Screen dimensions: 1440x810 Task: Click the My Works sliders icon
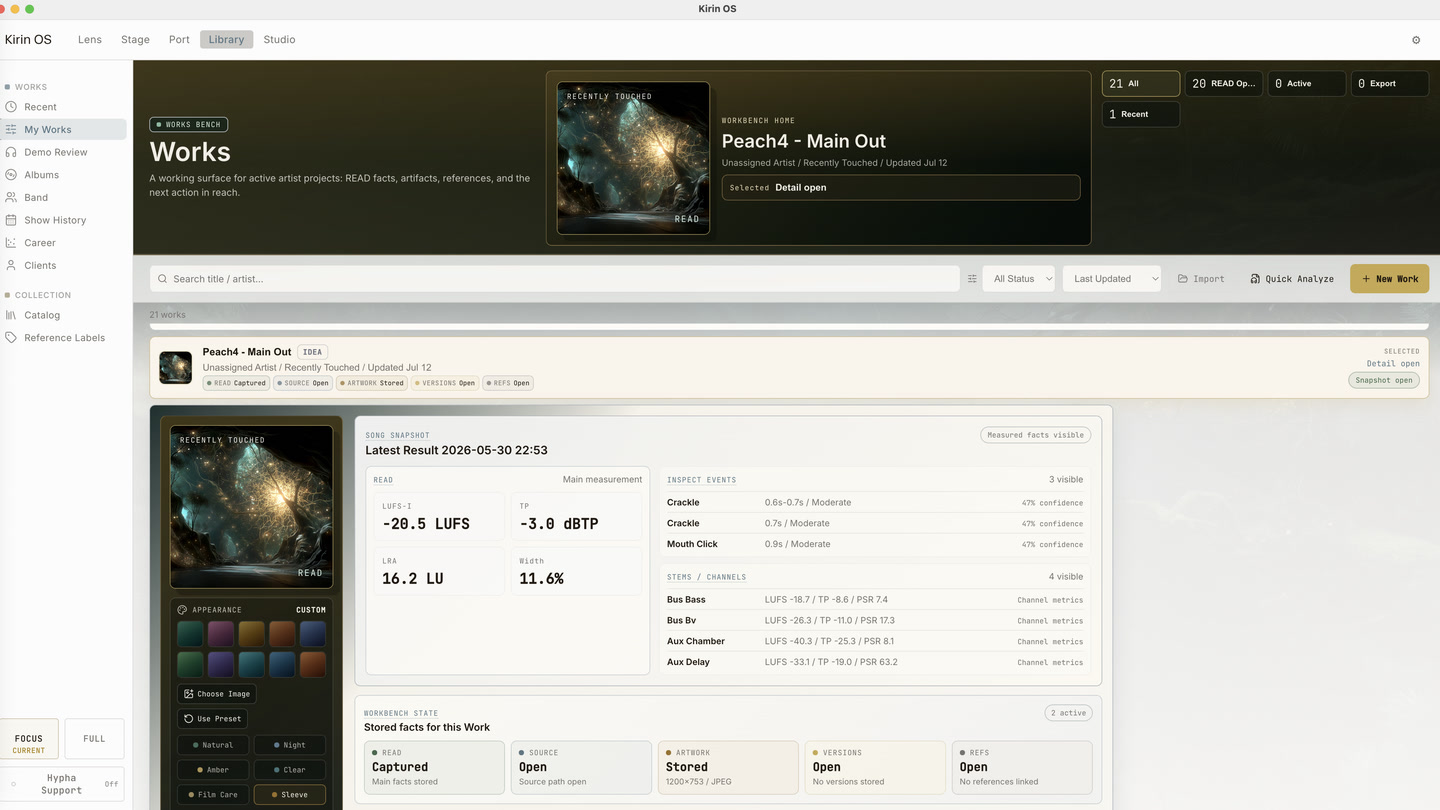pos(11,129)
